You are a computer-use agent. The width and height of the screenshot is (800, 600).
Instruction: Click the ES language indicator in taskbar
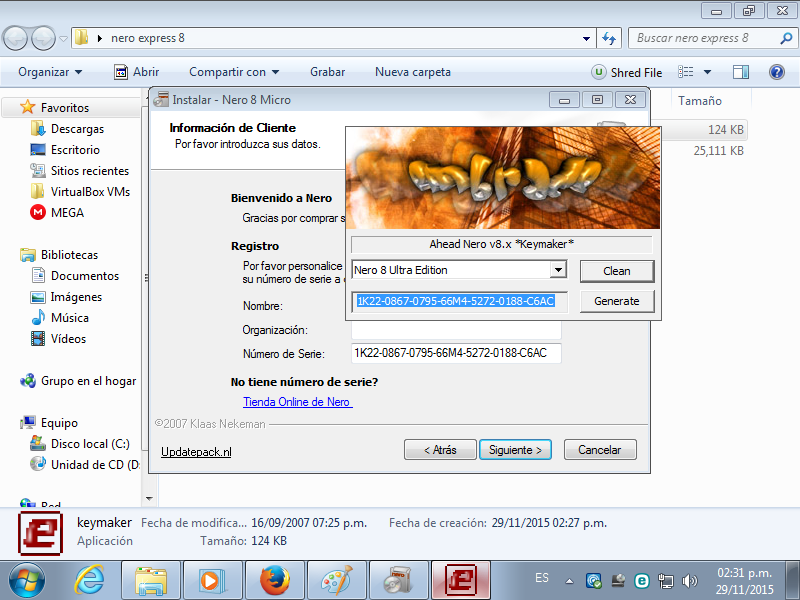[542, 578]
